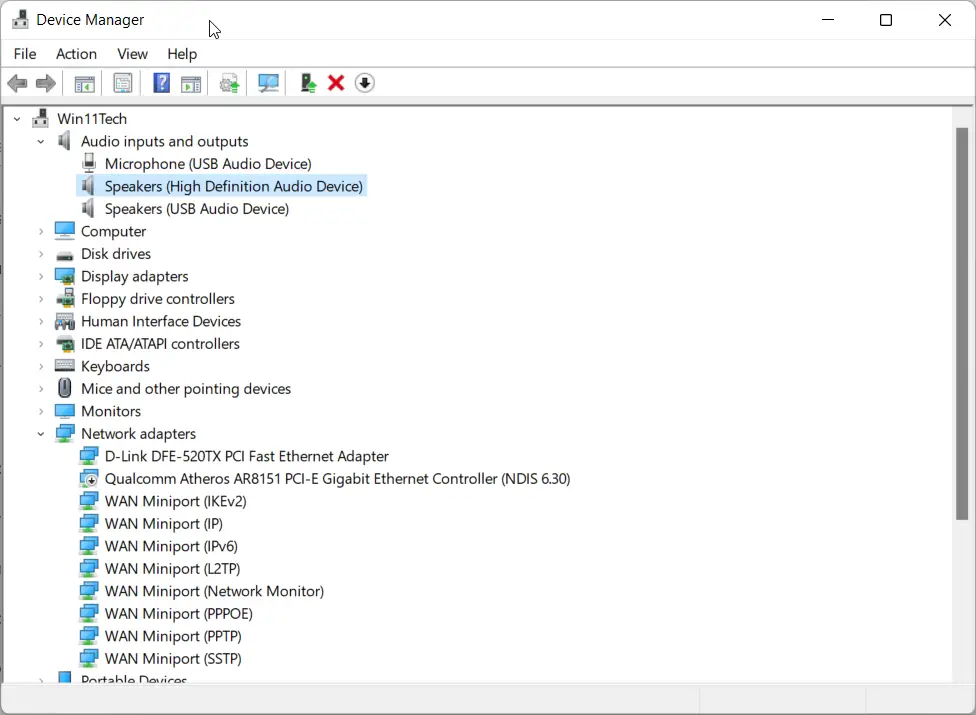Select WAN Miniport (SSTP)
This screenshot has width=976, height=715.
(x=173, y=658)
